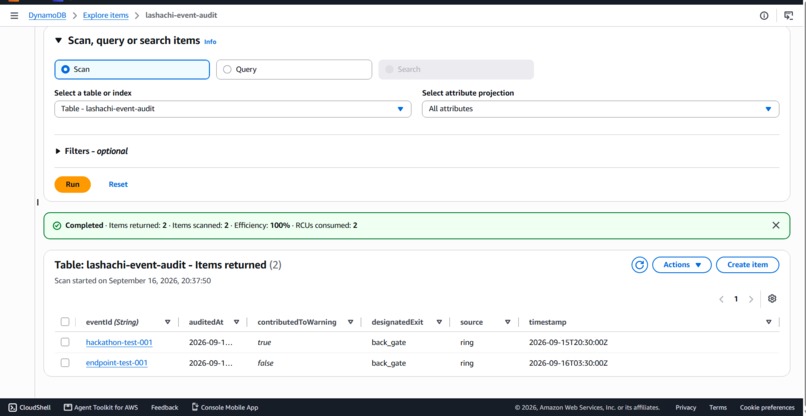The image size is (806, 416).
Task: Sort by contributedToWarning column arrow
Action: 351,322
